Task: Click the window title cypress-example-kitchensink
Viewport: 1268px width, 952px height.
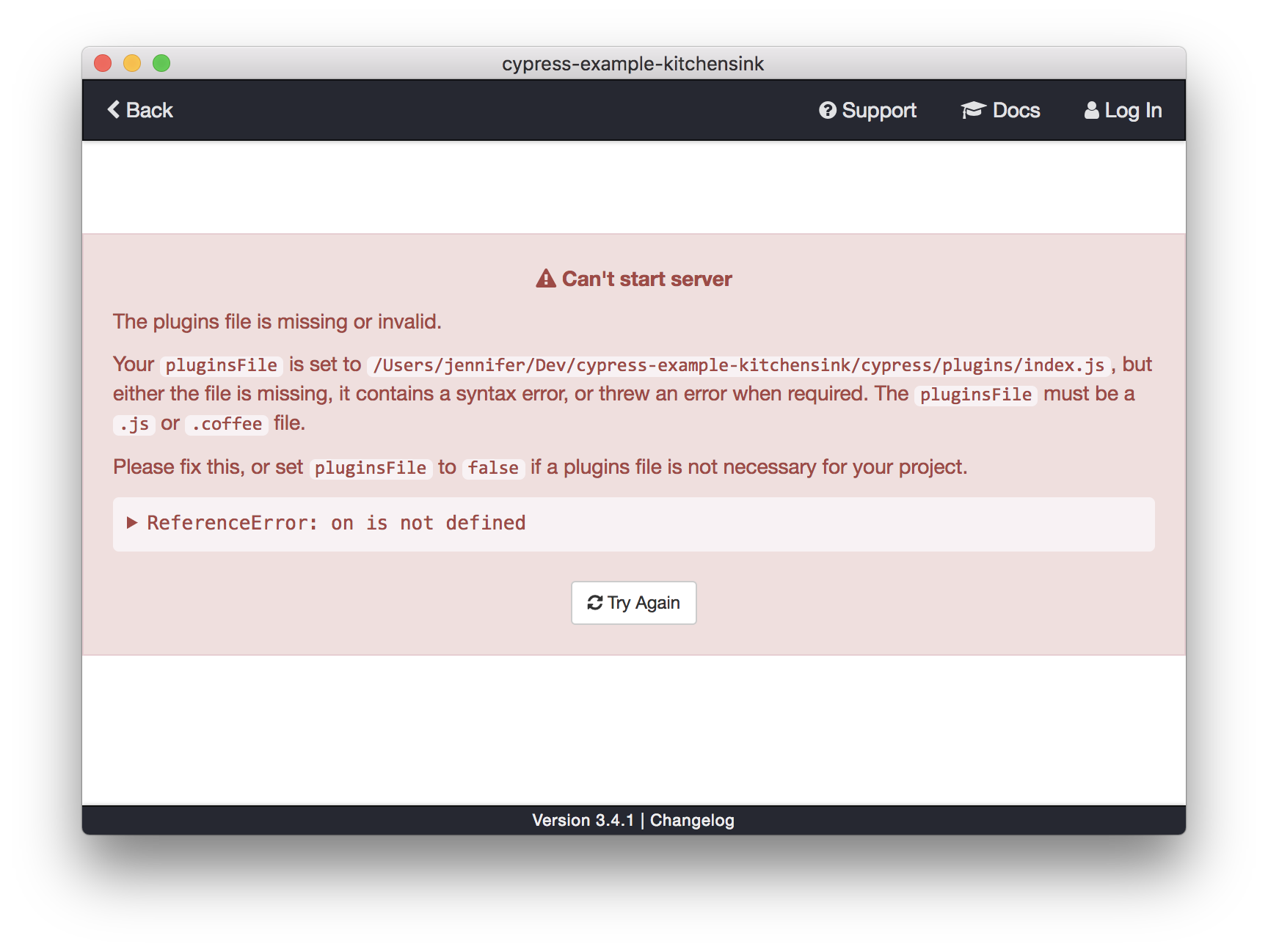Action: tap(633, 64)
